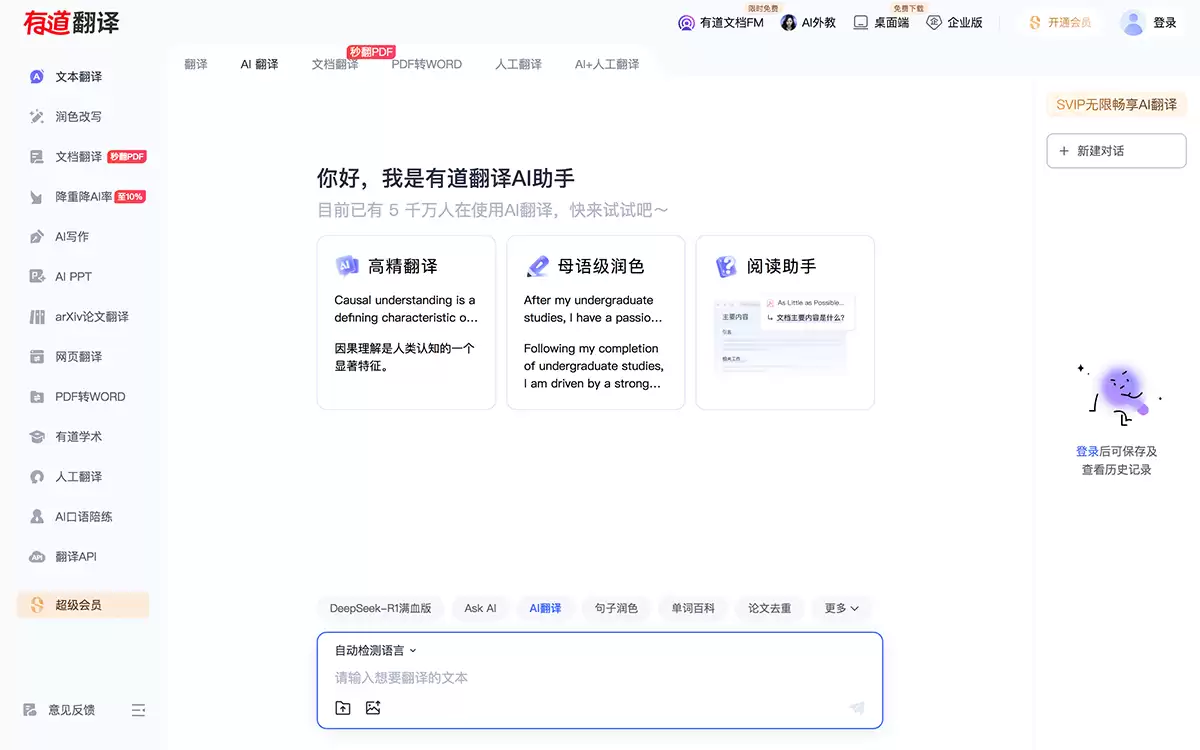Click the arXiv论文翻译 sidebar icon
The height and width of the screenshot is (750, 1200).
[37, 317]
